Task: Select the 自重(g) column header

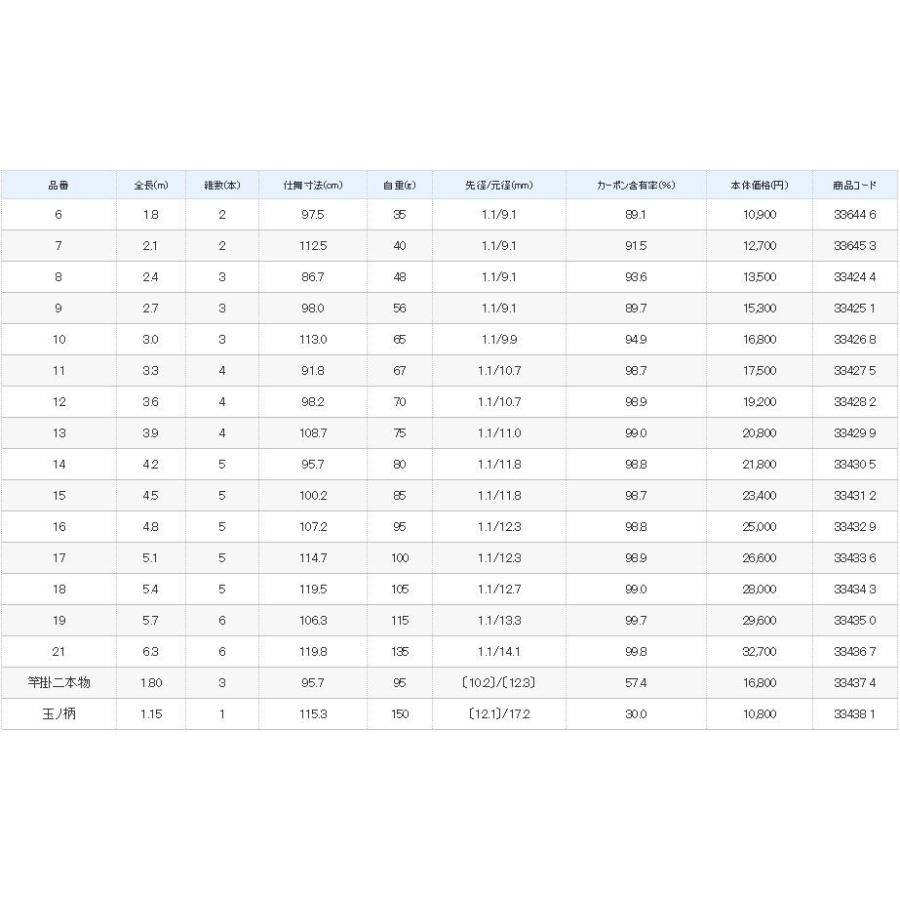Action: coord(399,185)
